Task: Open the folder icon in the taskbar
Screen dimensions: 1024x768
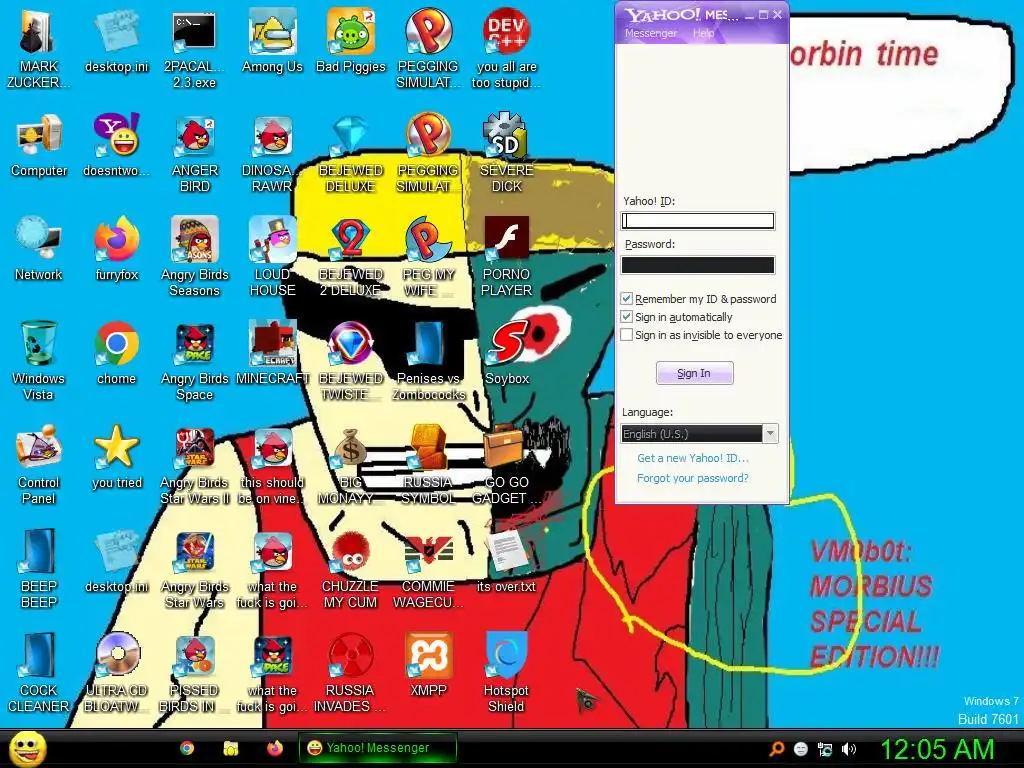Action: 231,748
